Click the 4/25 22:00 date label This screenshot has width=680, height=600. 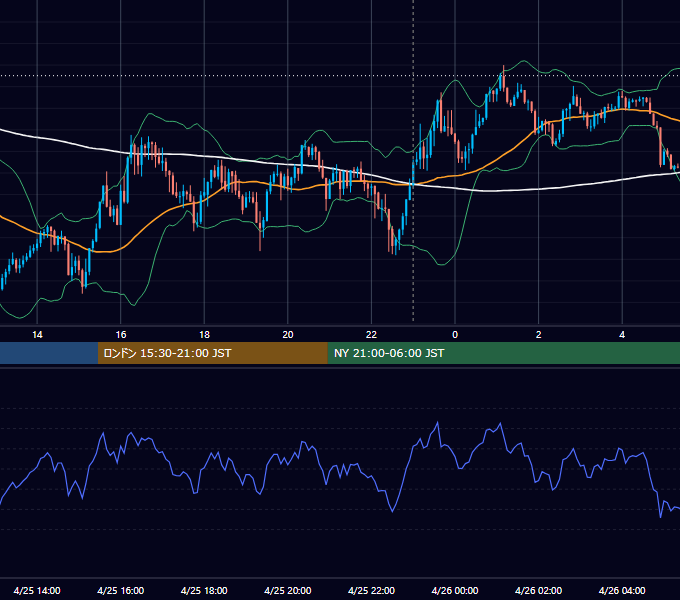tap(371, 590)
